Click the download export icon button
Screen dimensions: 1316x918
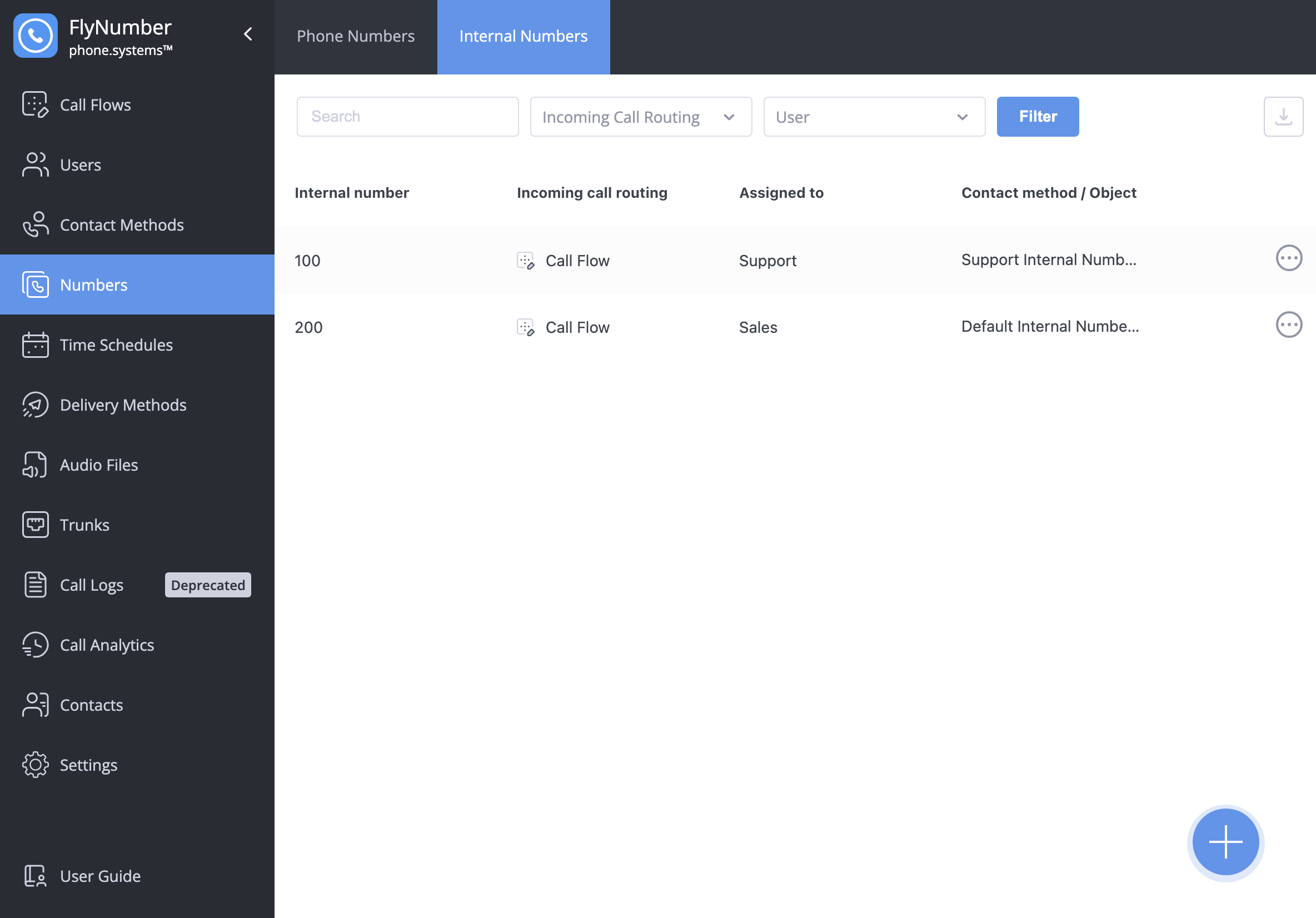pos(1283,117)
